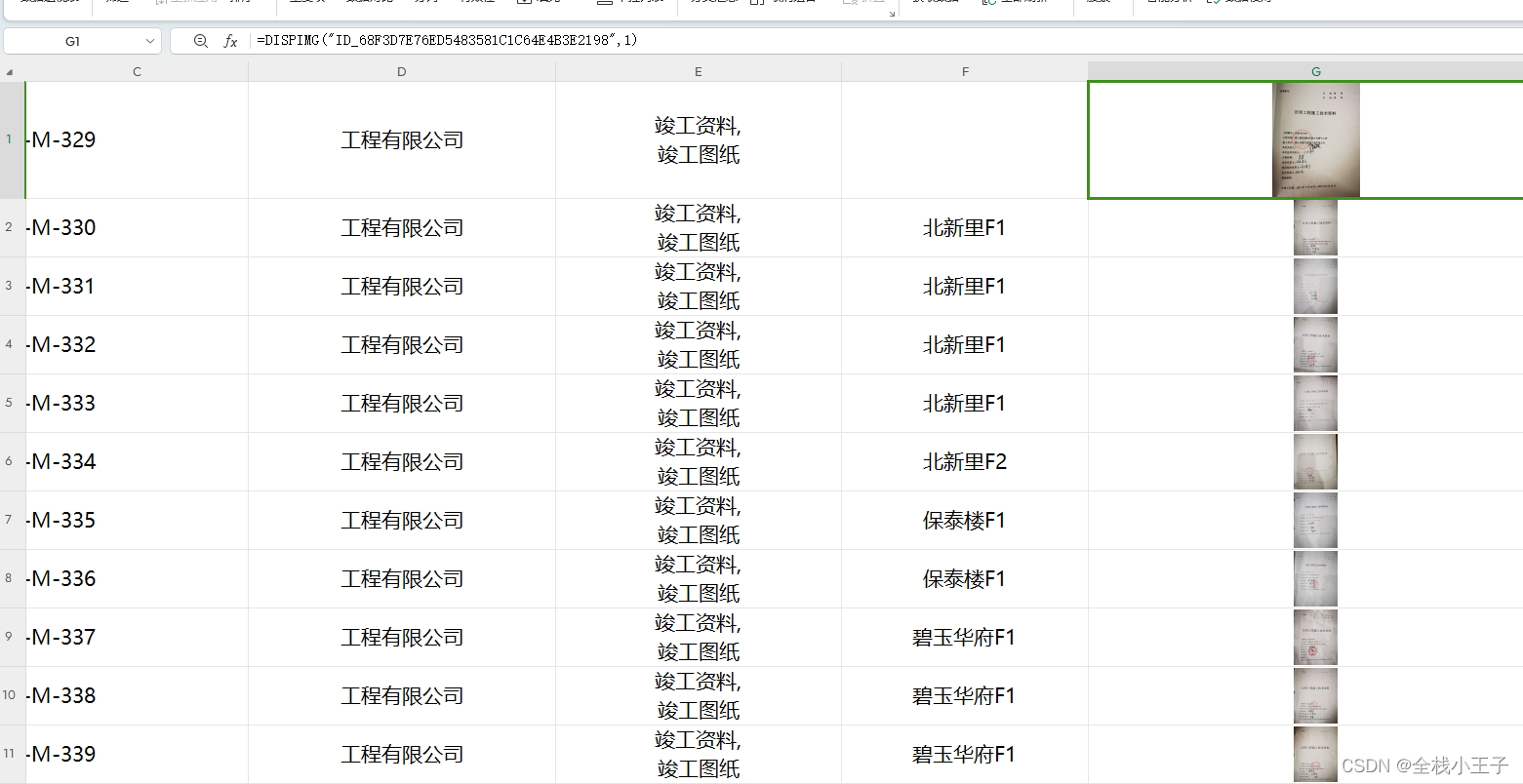
Task: Select cell C2 showing -M-330
Action: tap(137, 227)
